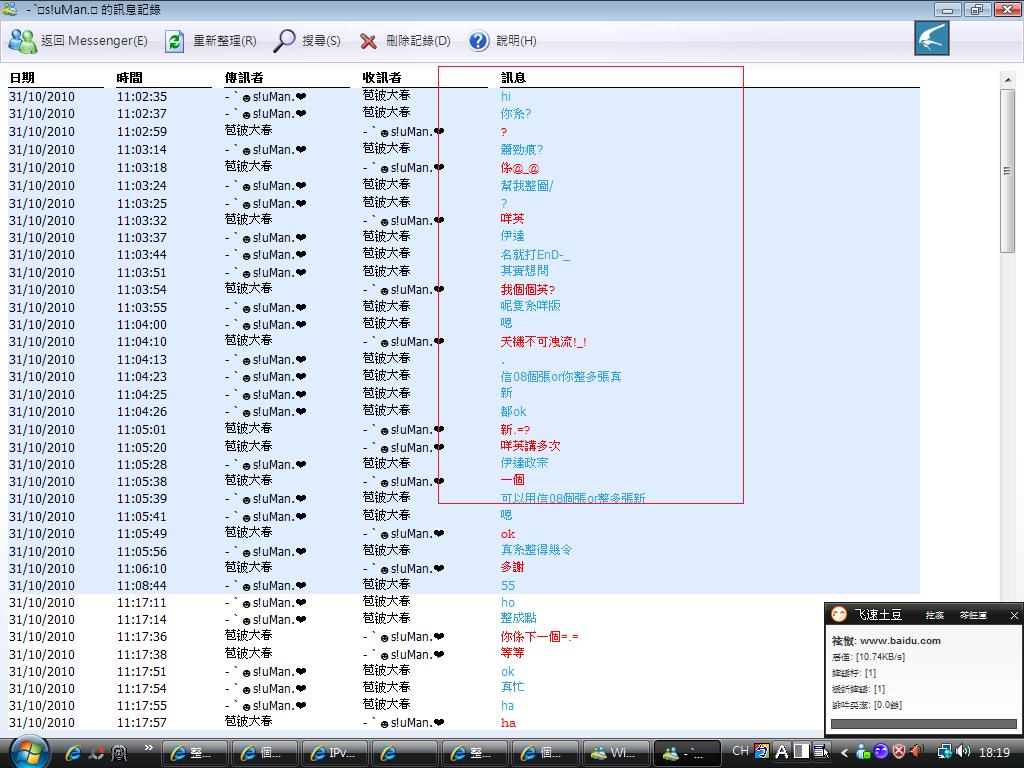Click the bird logo in top-right corner

coord(931,38)
